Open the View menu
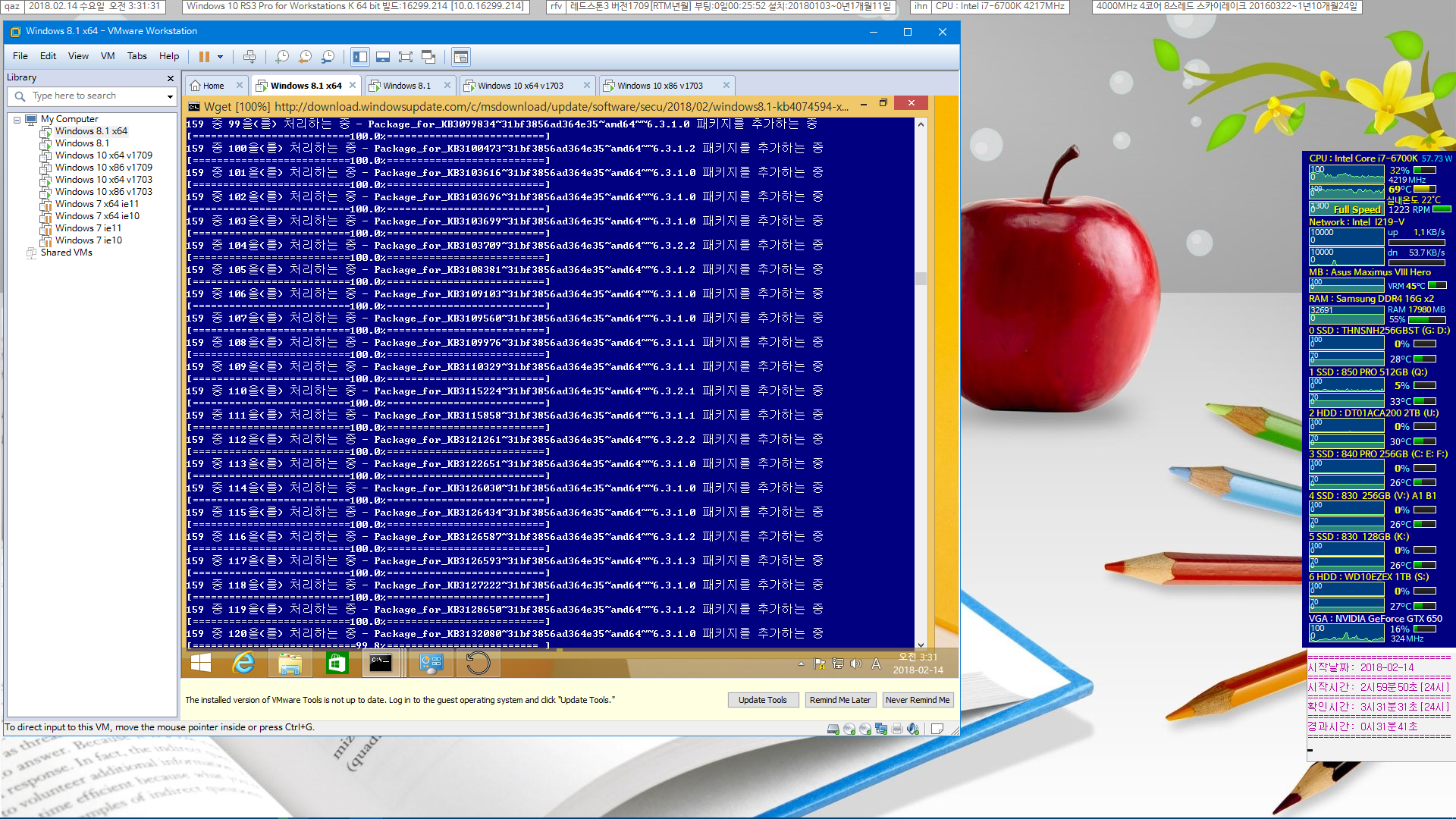 (78, 56)
